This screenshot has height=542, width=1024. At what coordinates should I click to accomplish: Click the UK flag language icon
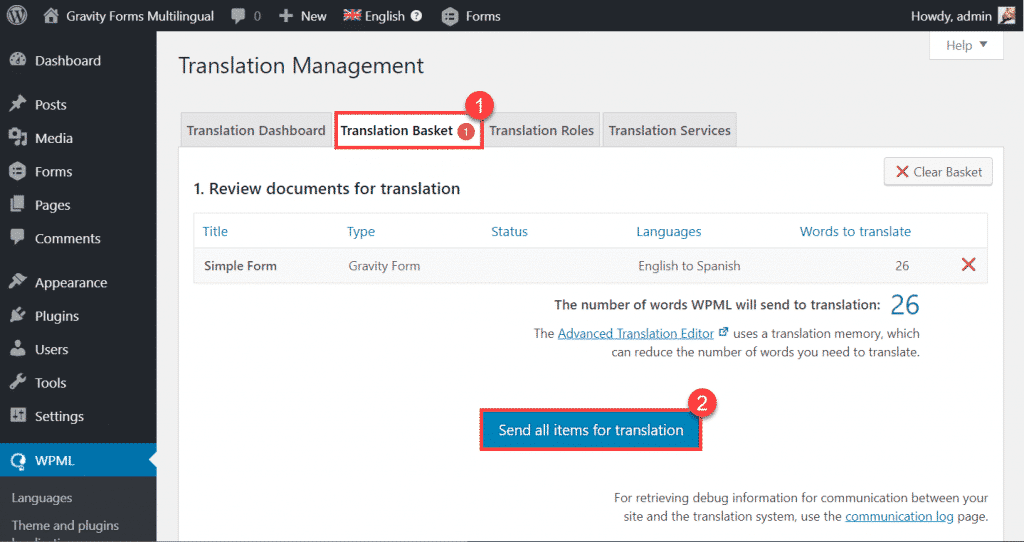click(x=352, y=15)
